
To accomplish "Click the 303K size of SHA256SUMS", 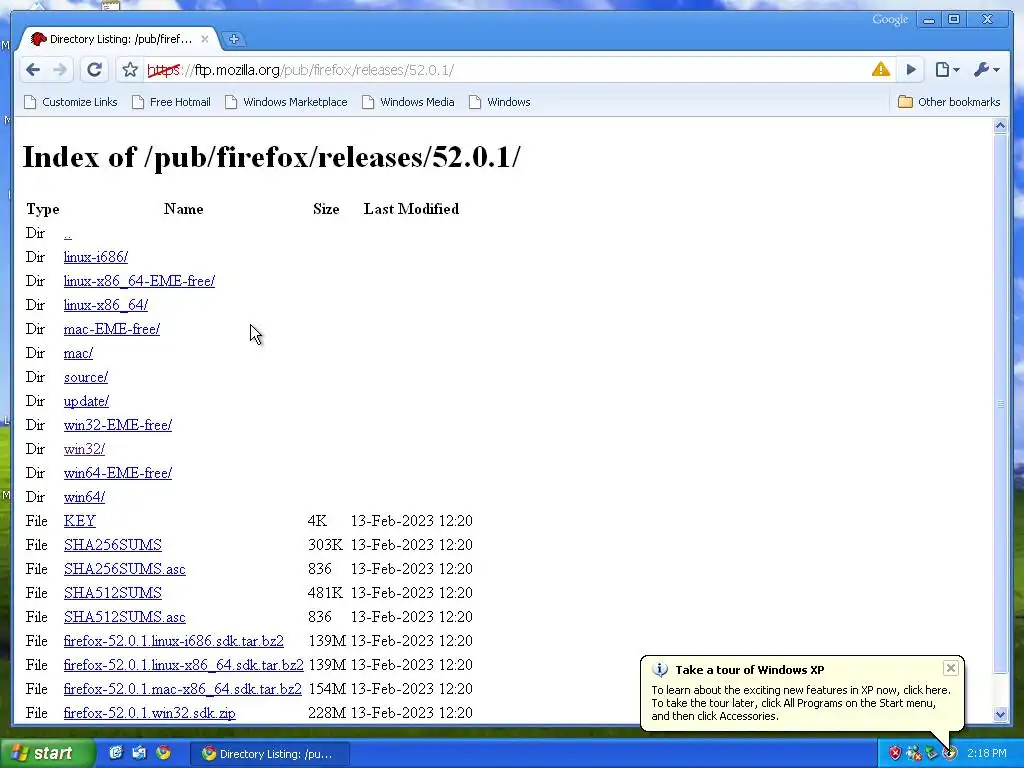I will tap(325, 545).
